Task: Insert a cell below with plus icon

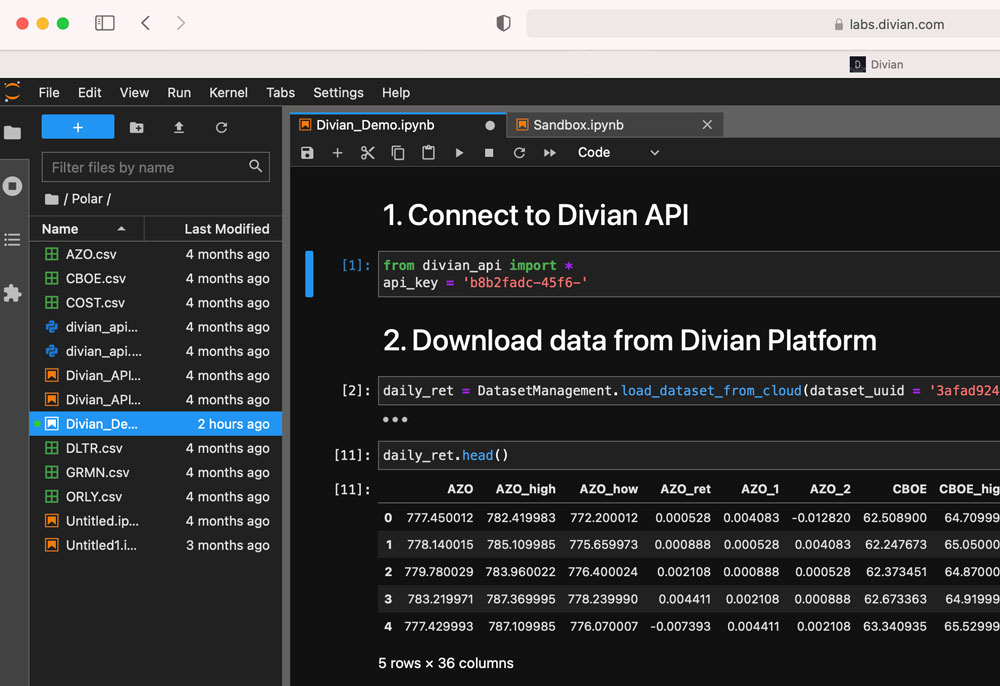Action: pyautogui.click(x=337, y=152)
